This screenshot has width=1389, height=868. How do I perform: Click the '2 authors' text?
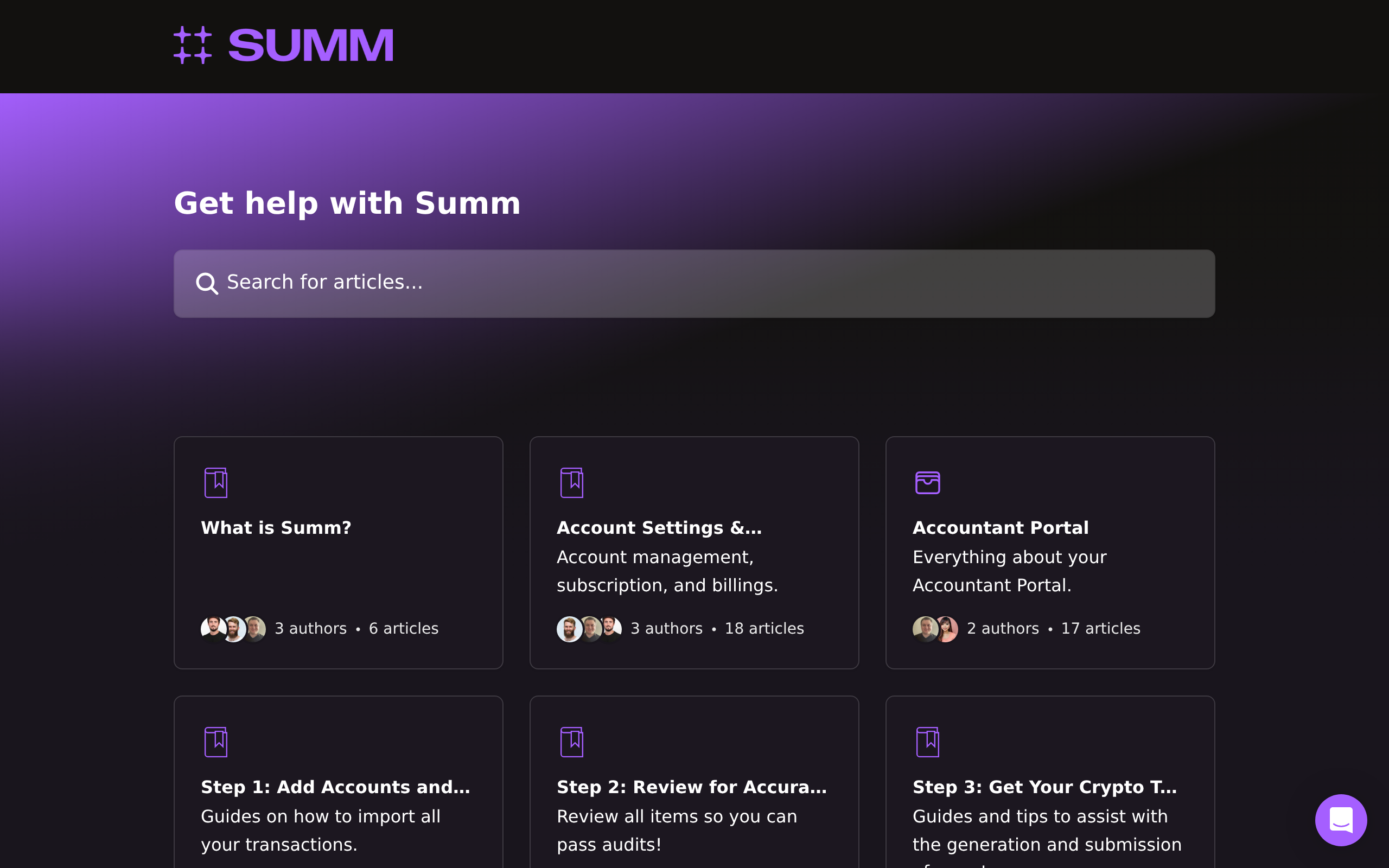coord(1003,629)
